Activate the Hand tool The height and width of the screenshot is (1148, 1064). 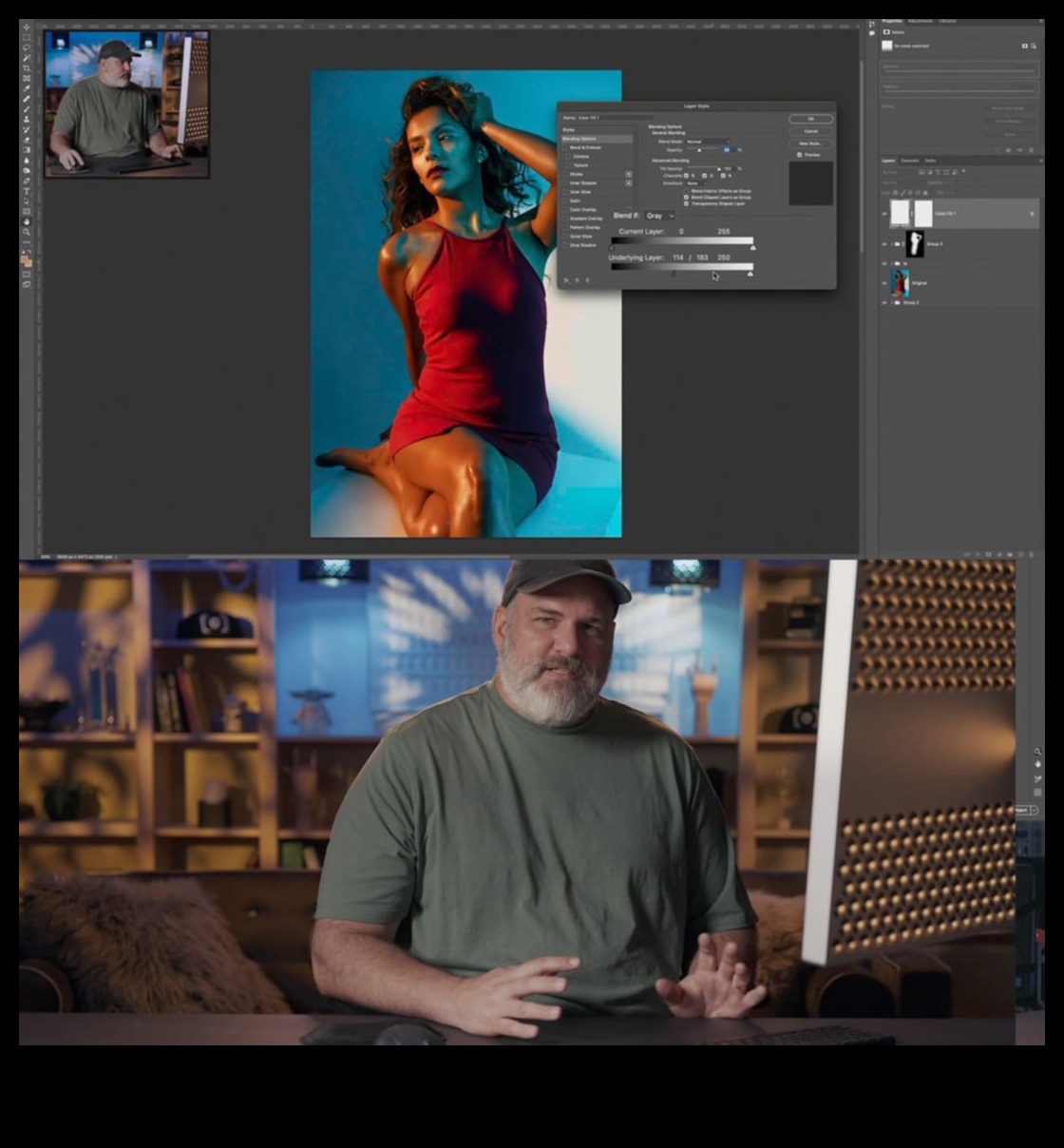[x=27, y=221]
